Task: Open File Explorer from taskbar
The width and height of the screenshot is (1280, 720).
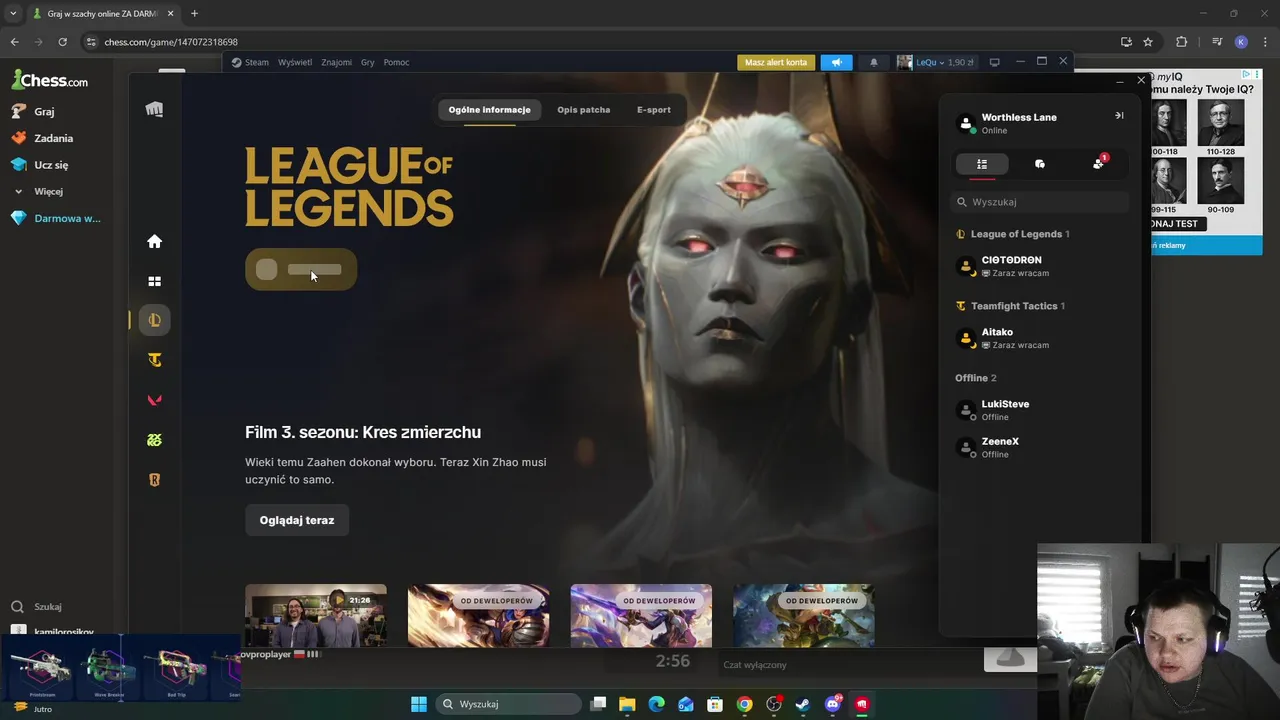Action: 627,704
